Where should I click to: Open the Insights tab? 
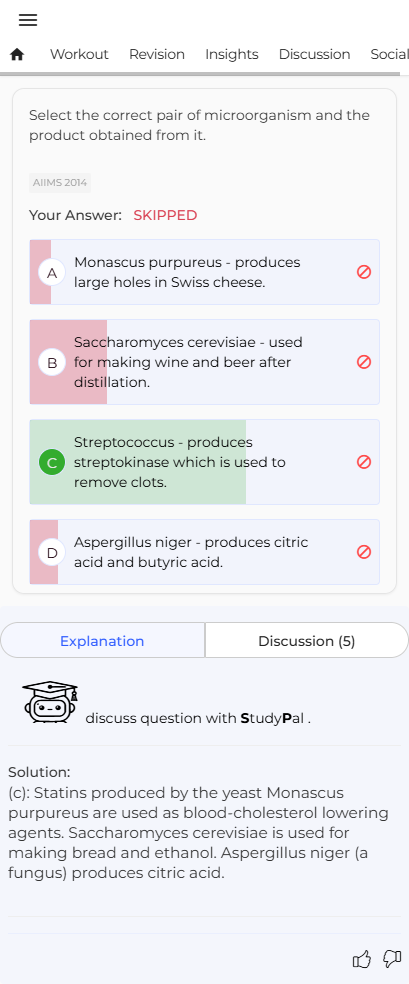click(x=231, y=55)
